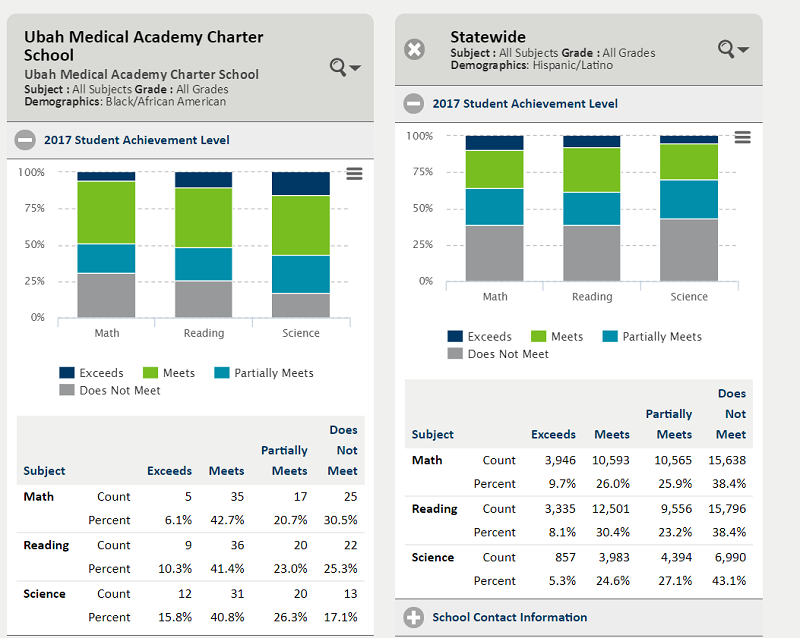Toggle Meets legend swatch in Ubah chart

pos(151,373)
